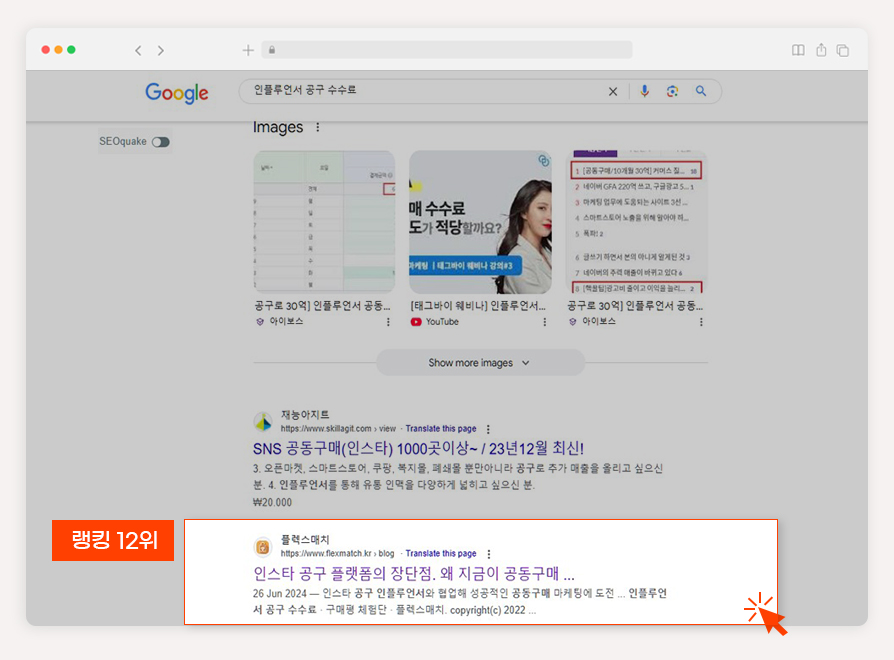Open the [태그바이 웨비나] image caption
The height and width of the screenshot is (660, 894).
tap(478, 306)
